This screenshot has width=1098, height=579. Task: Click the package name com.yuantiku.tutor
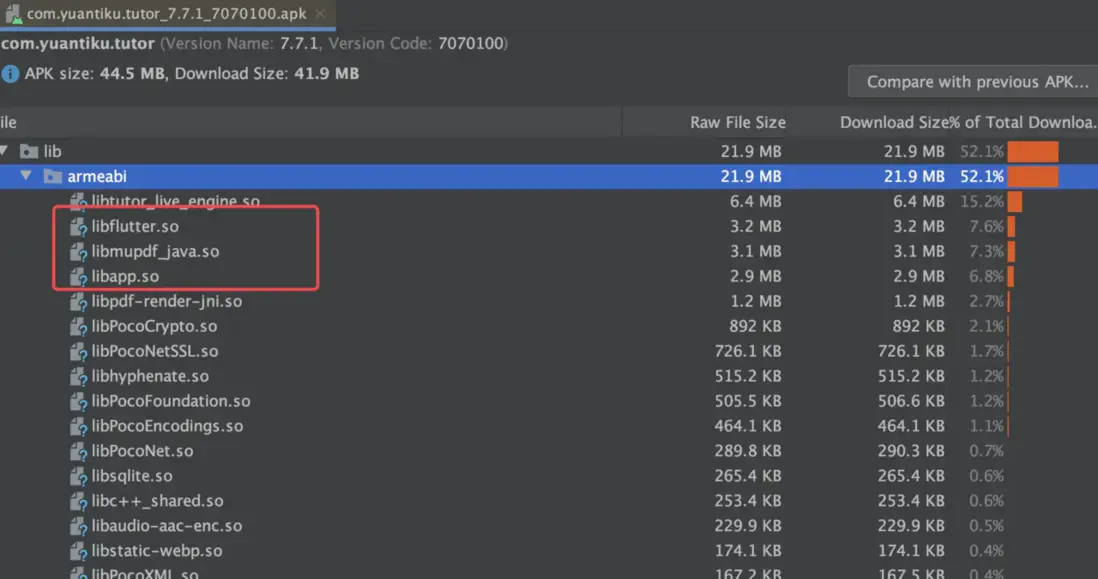point(78,43)
